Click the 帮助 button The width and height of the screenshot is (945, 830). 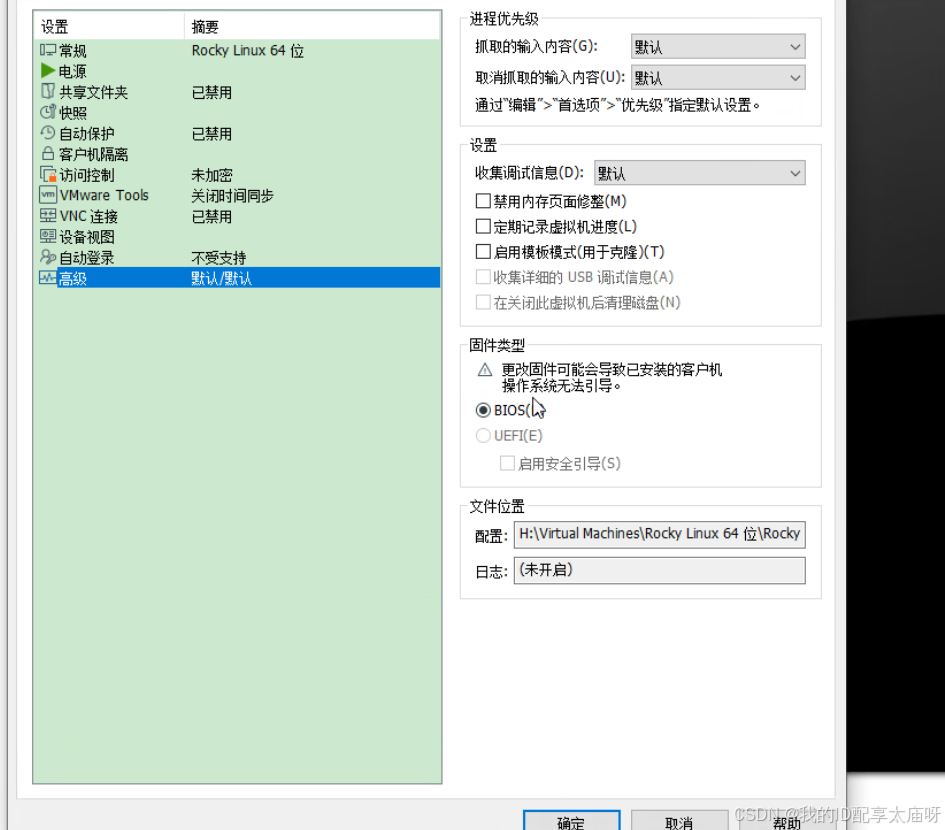point(786,821)
